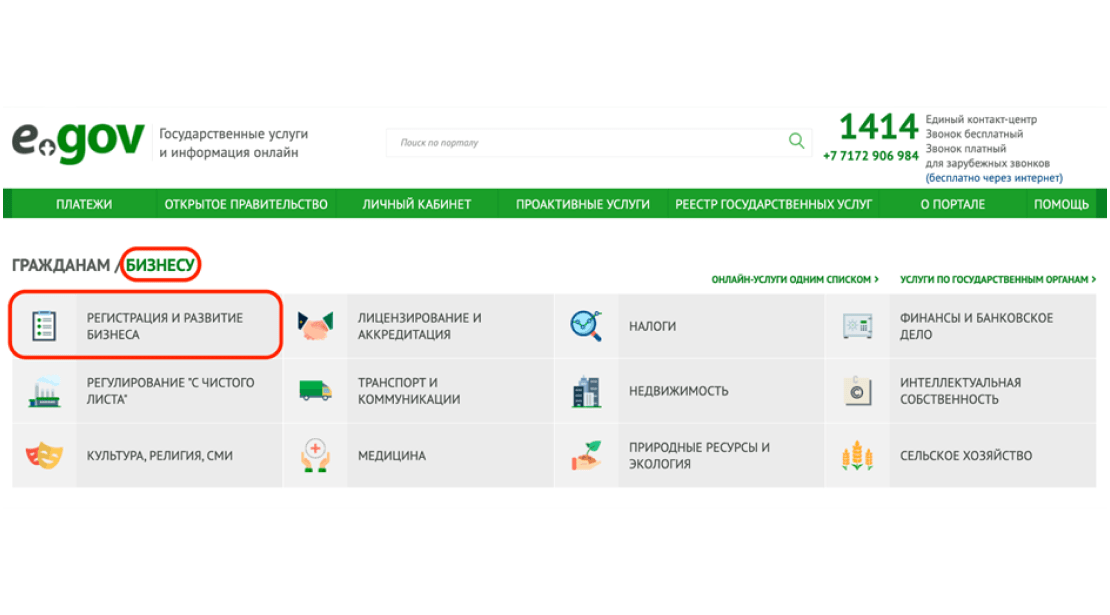Select the wheat agriculture icon
Viewport: 1110px width, 615px height.
tap(857, 456)
